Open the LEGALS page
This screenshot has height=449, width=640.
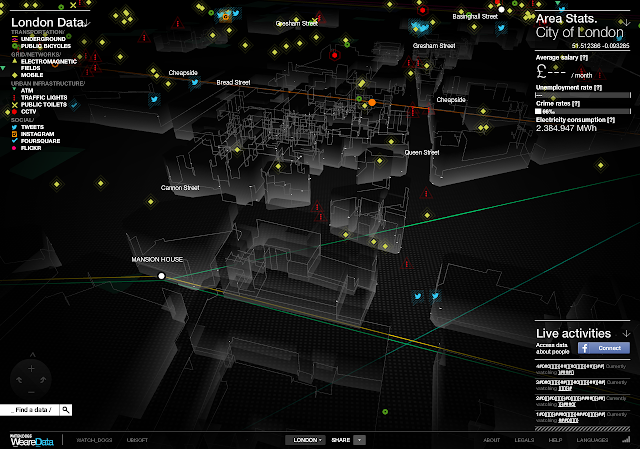(524, 440)
